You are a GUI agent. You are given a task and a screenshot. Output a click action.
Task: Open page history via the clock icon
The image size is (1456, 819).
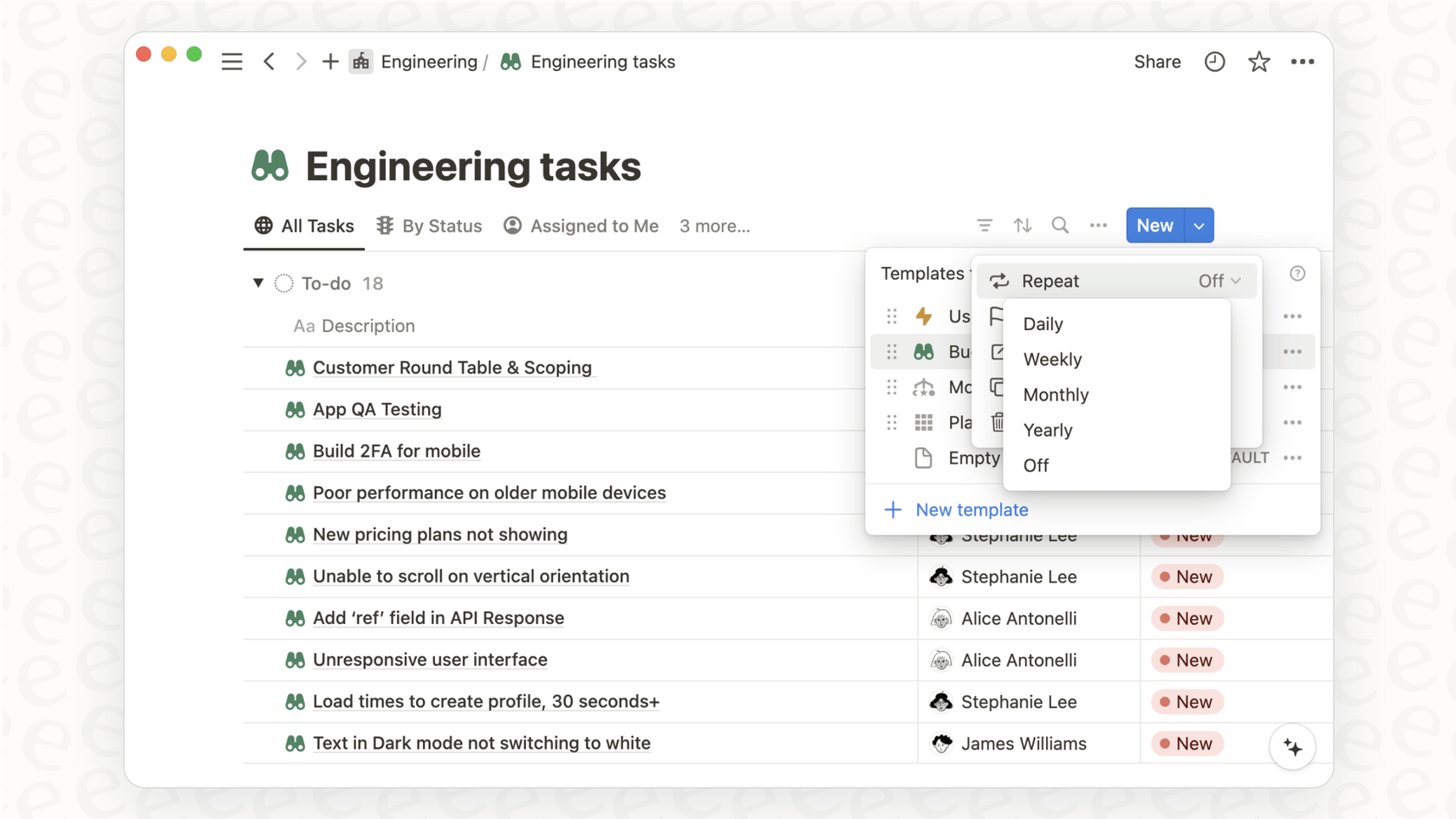tap(1214, 62)
